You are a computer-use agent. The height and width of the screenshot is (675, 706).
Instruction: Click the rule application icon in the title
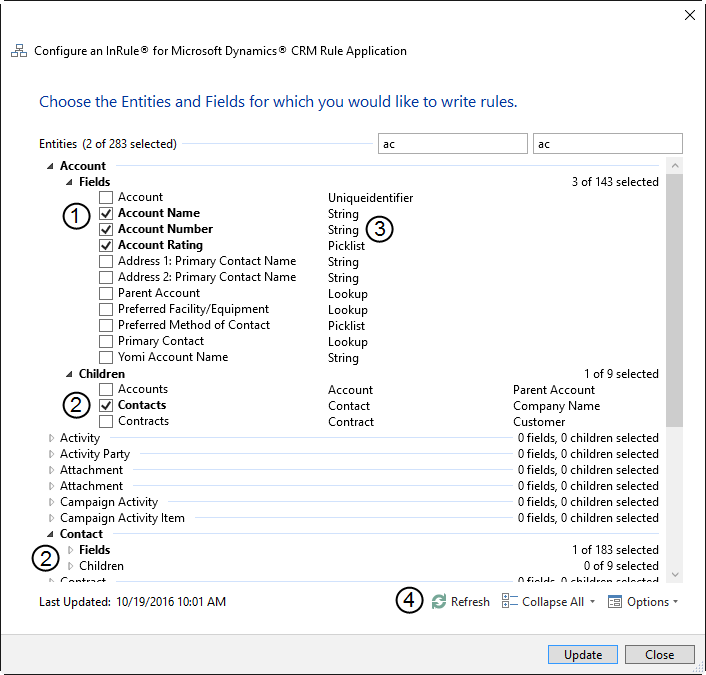(19, 51)
